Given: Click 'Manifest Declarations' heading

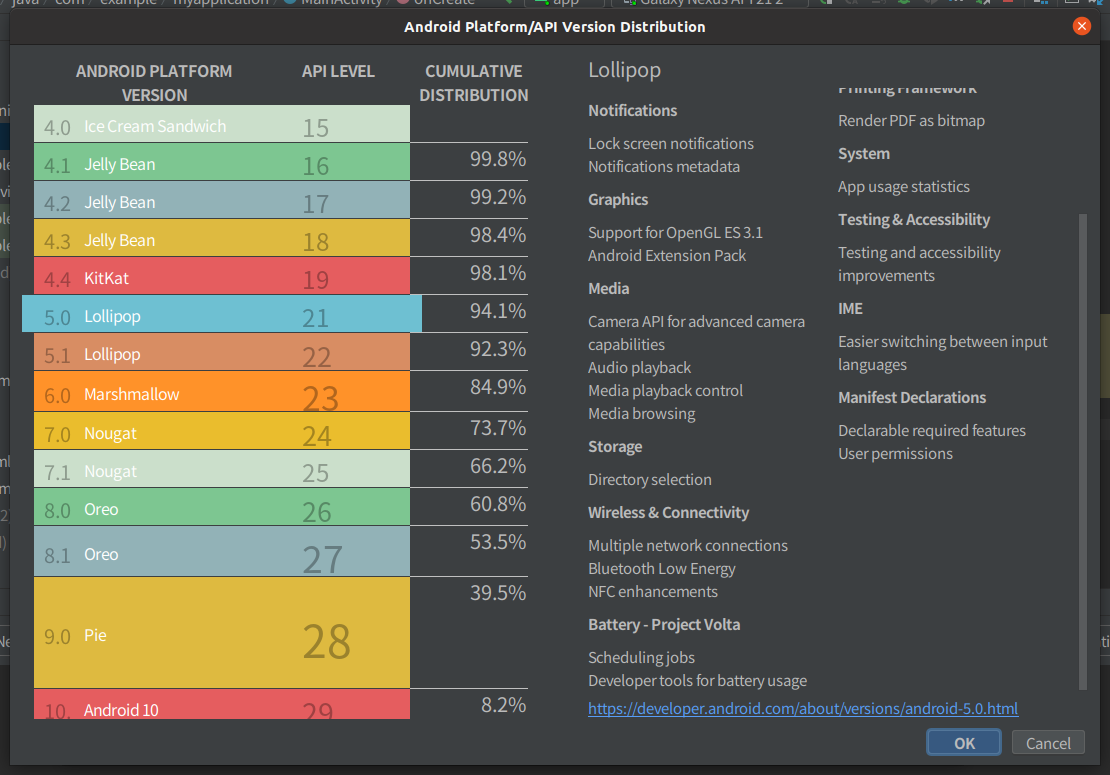Looking at the screenshot, I should tap(911, 398).
